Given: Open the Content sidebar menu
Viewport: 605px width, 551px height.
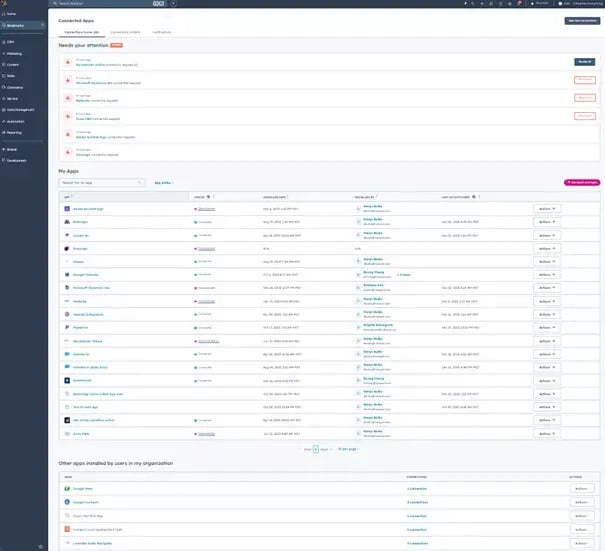Looking at the screenshot, I should pos(12,64).
